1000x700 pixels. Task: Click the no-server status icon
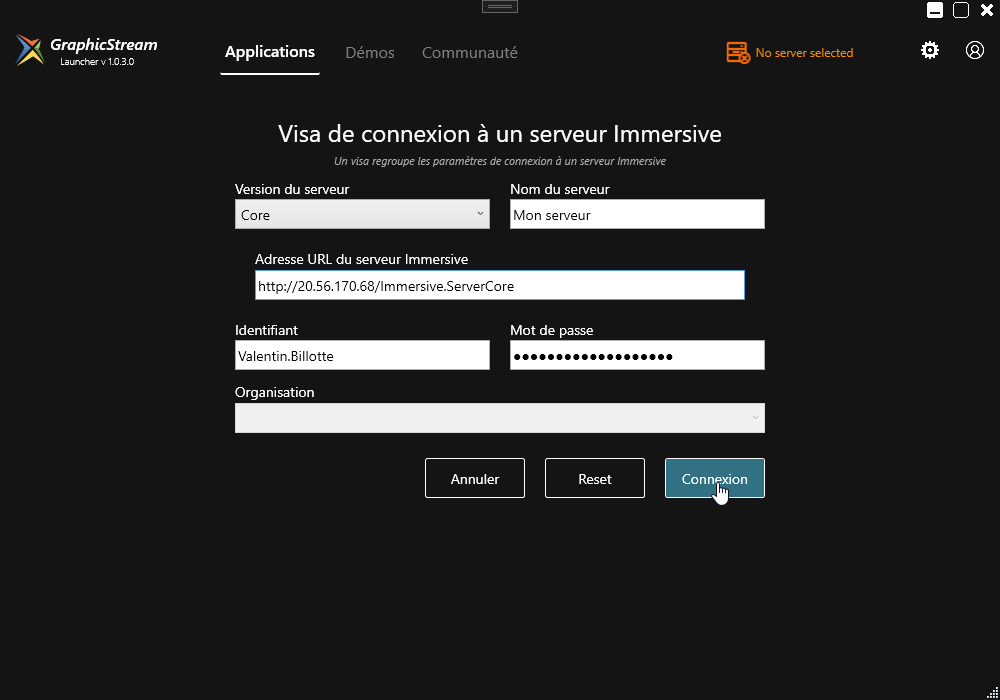click(738, 53)
